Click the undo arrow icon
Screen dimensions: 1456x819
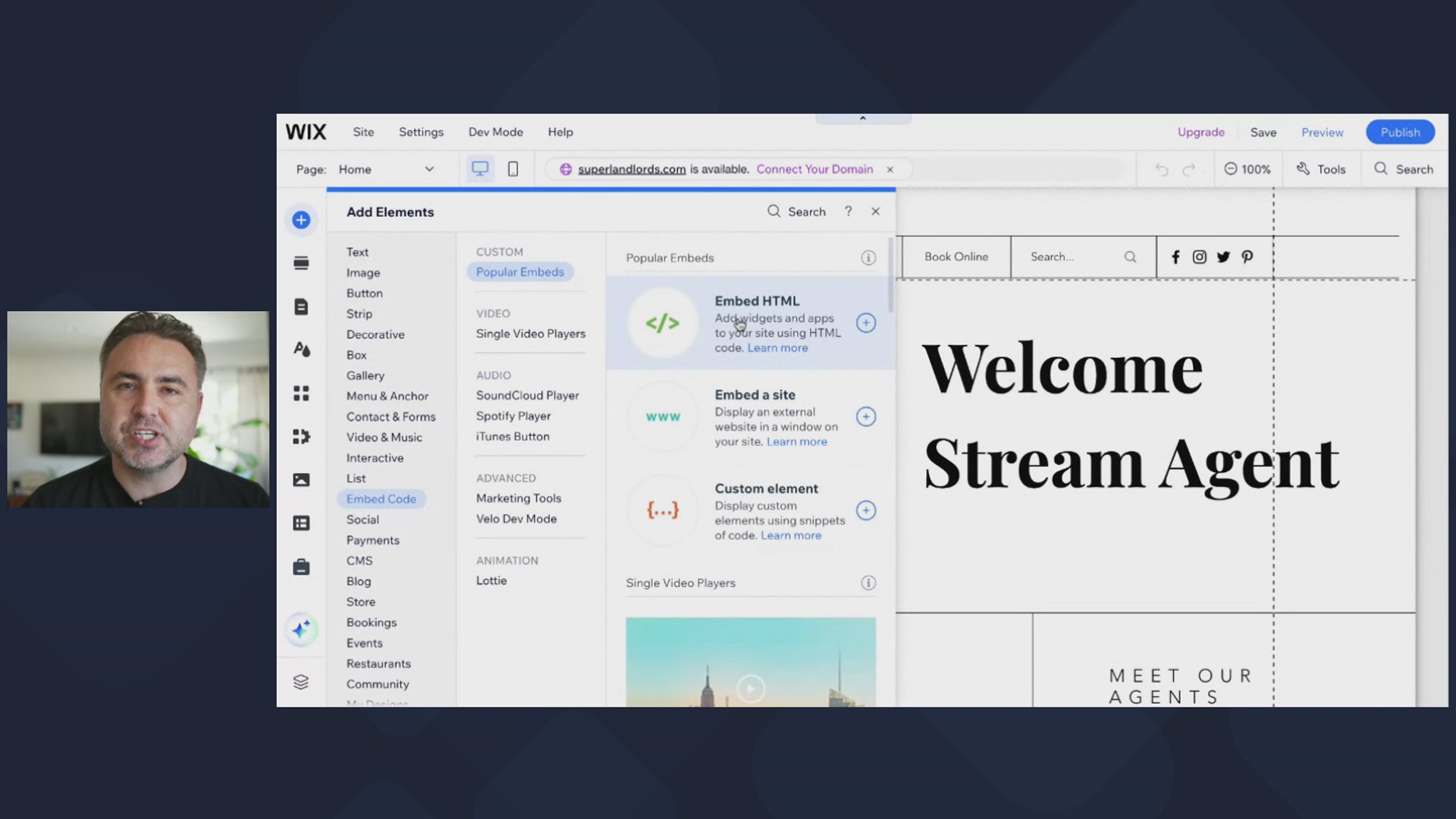[1162, 170]
